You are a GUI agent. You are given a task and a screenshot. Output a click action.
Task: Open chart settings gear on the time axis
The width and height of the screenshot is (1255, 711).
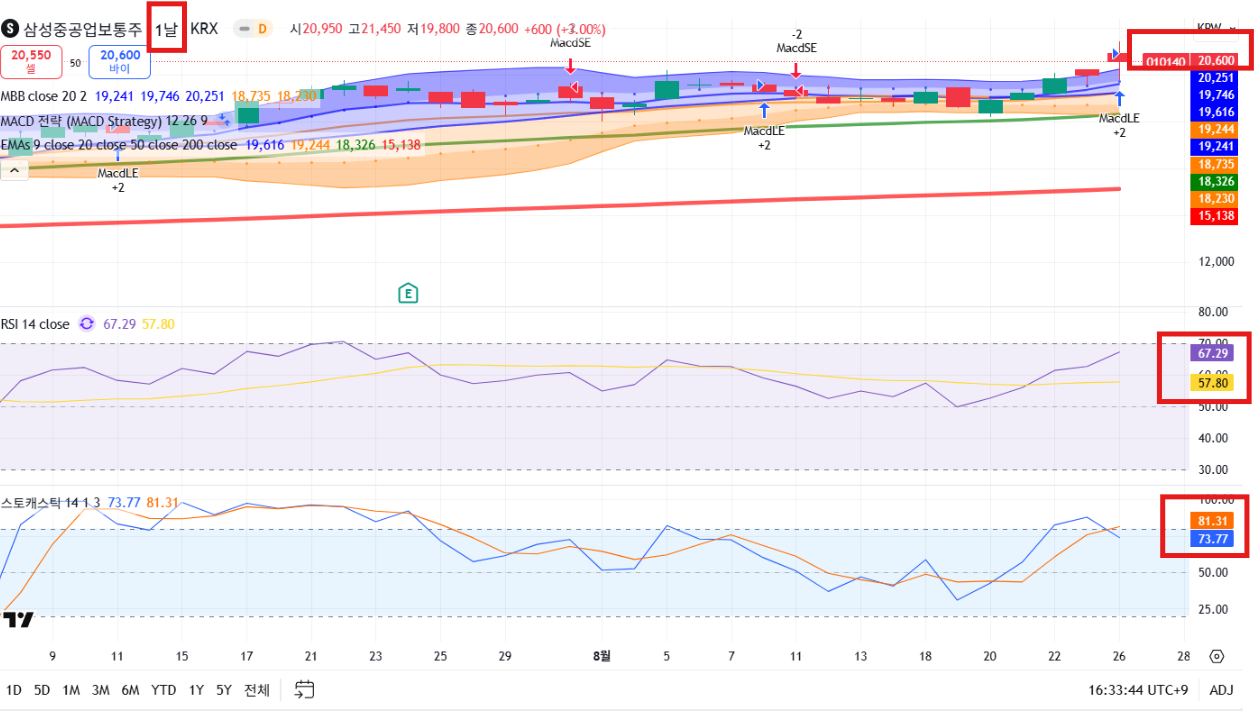coord(1217,657)
